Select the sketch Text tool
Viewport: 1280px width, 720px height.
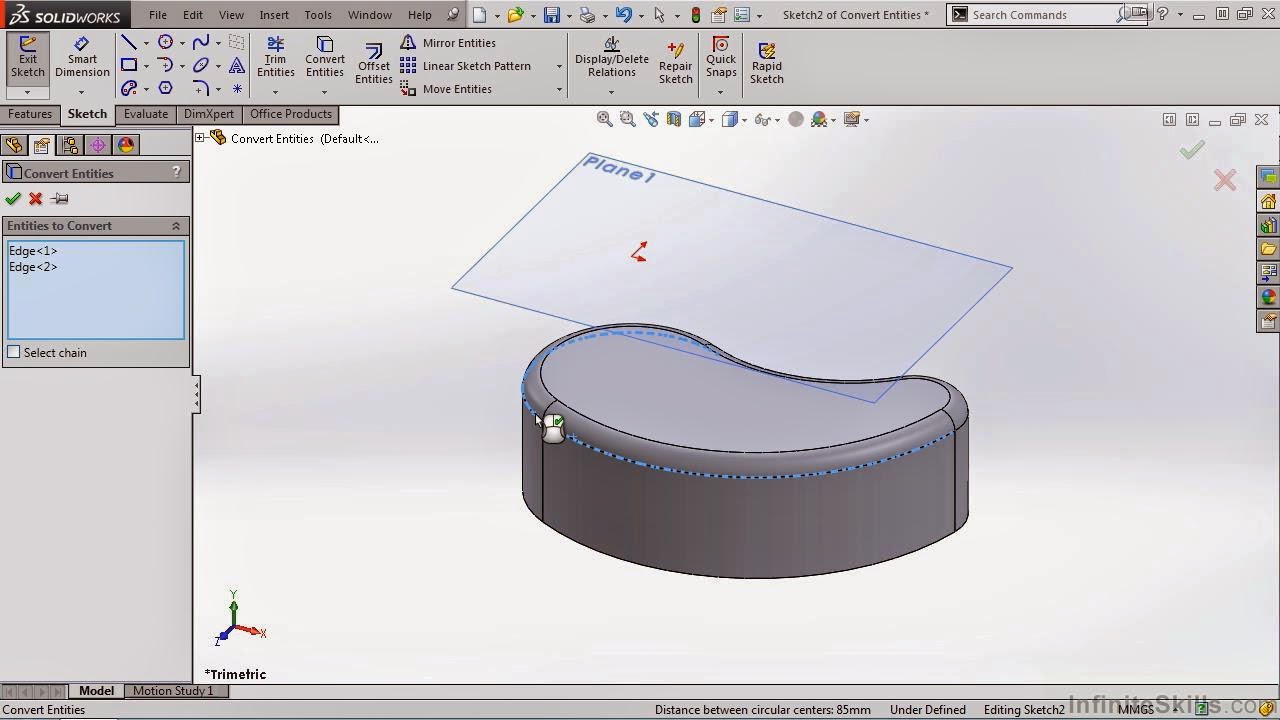(x=237, y=65)
